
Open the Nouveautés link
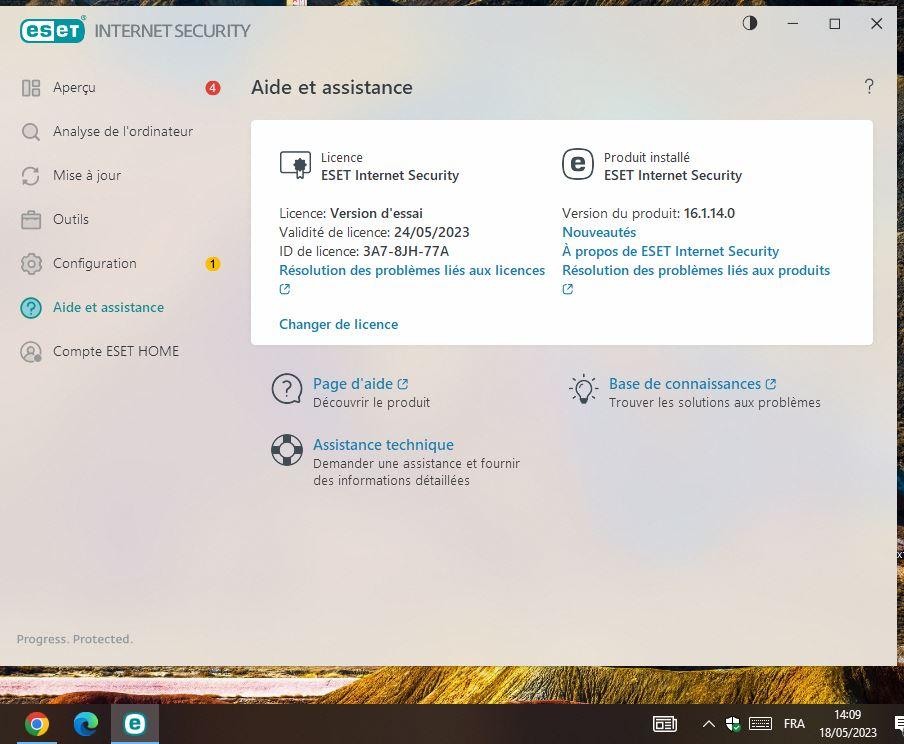pyautogui.click(x=599, y=232)
